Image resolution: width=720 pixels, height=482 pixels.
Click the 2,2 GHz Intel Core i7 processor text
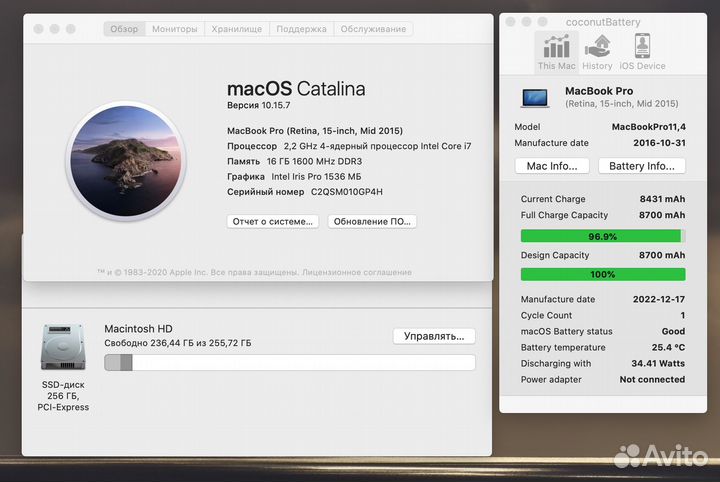(377, 146)
